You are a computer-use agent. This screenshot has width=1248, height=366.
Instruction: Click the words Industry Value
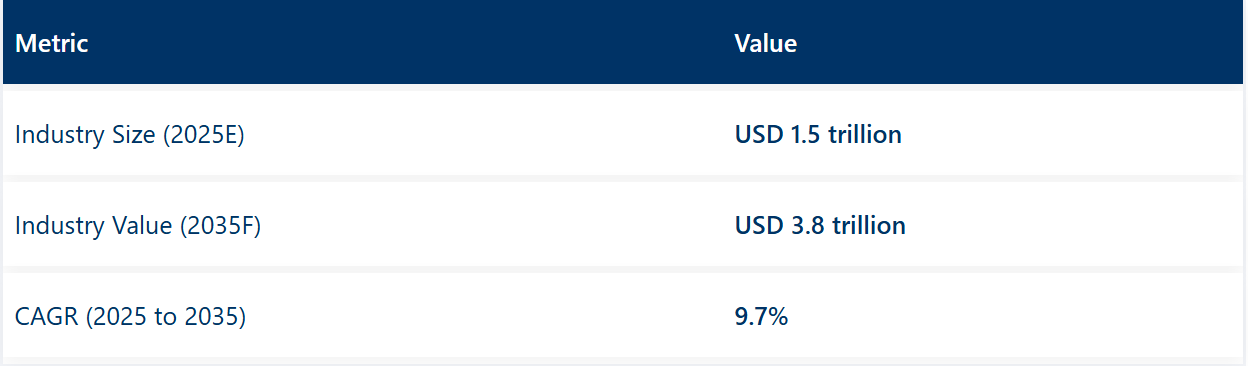pos(94,226)
